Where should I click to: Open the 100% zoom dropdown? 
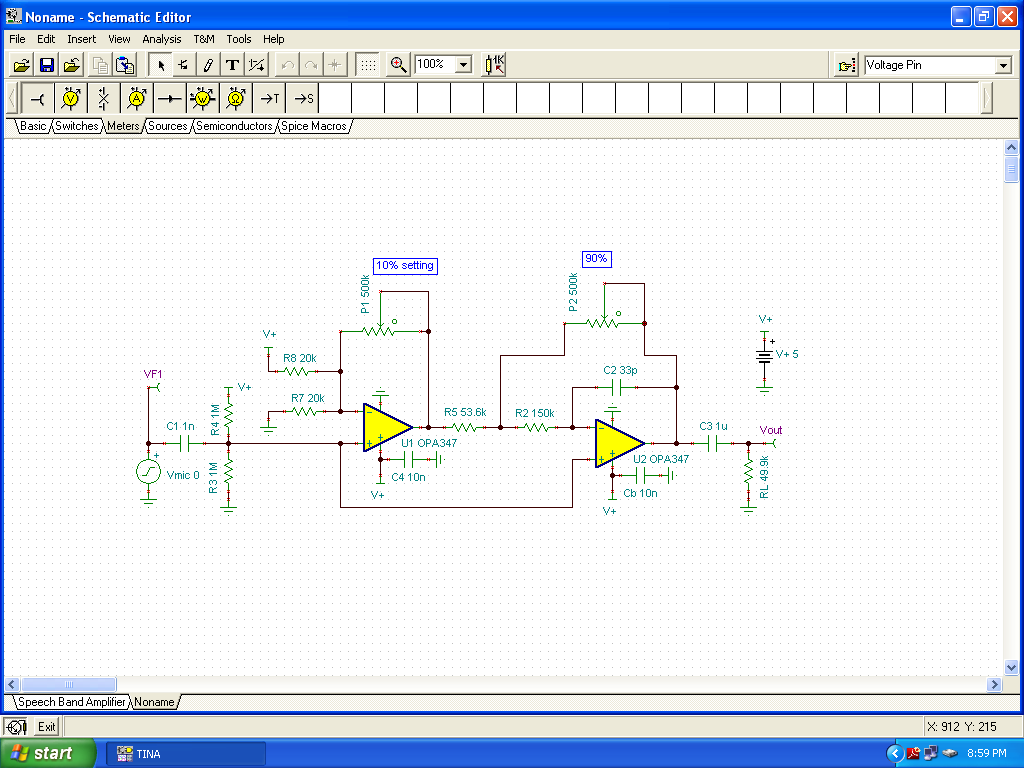pyautogui.click(x=463, y=65)
